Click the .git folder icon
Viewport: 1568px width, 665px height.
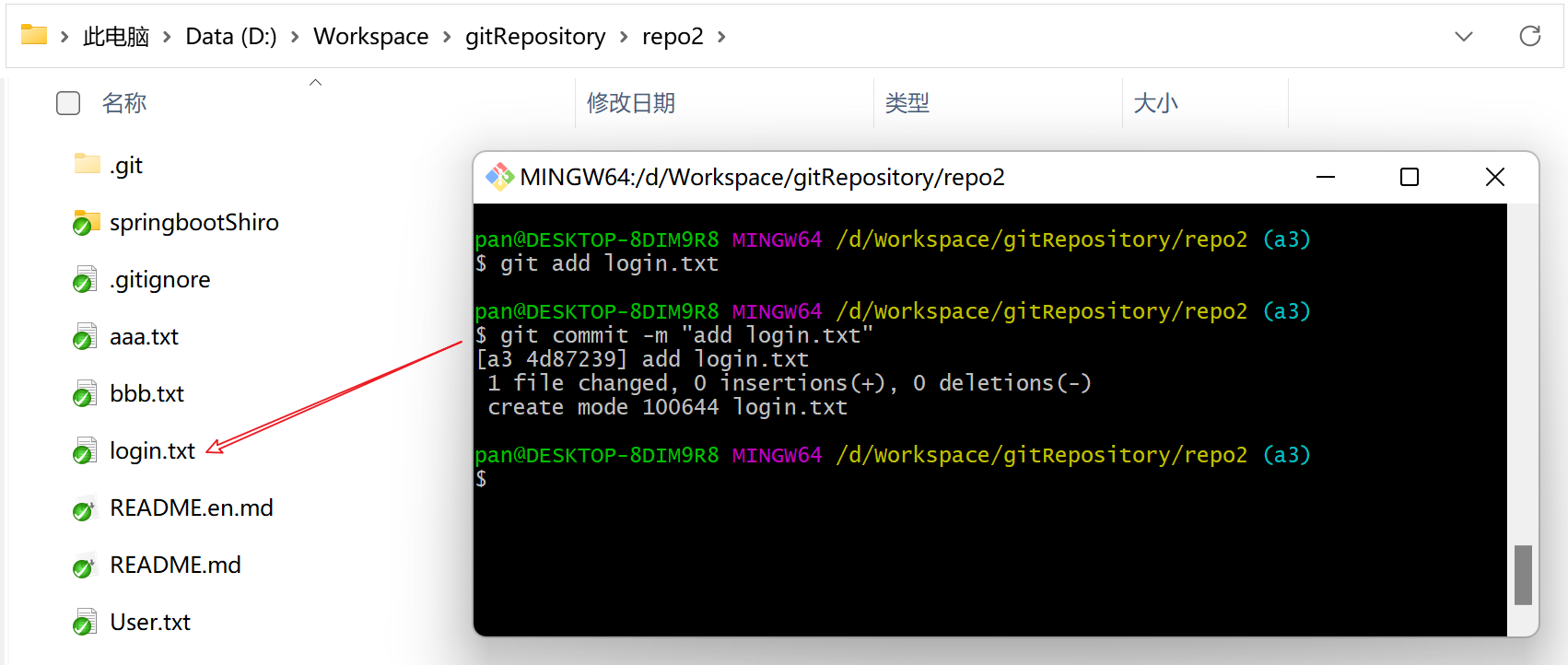click(87, 164)
